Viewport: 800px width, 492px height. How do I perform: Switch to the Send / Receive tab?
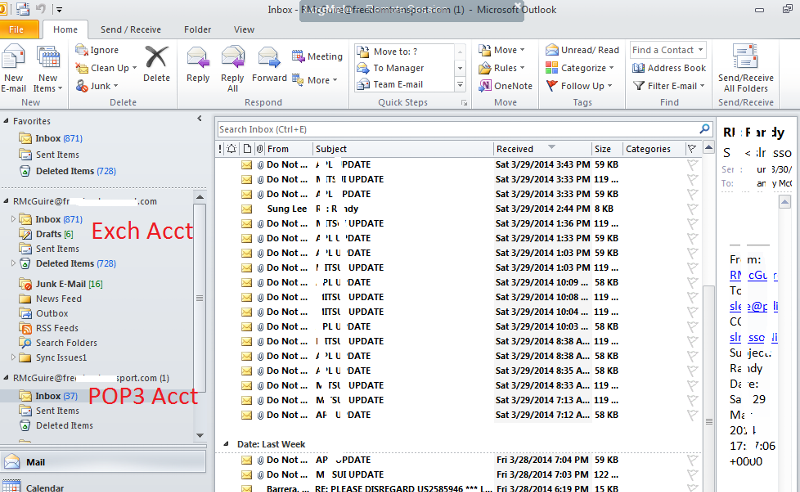131,30
